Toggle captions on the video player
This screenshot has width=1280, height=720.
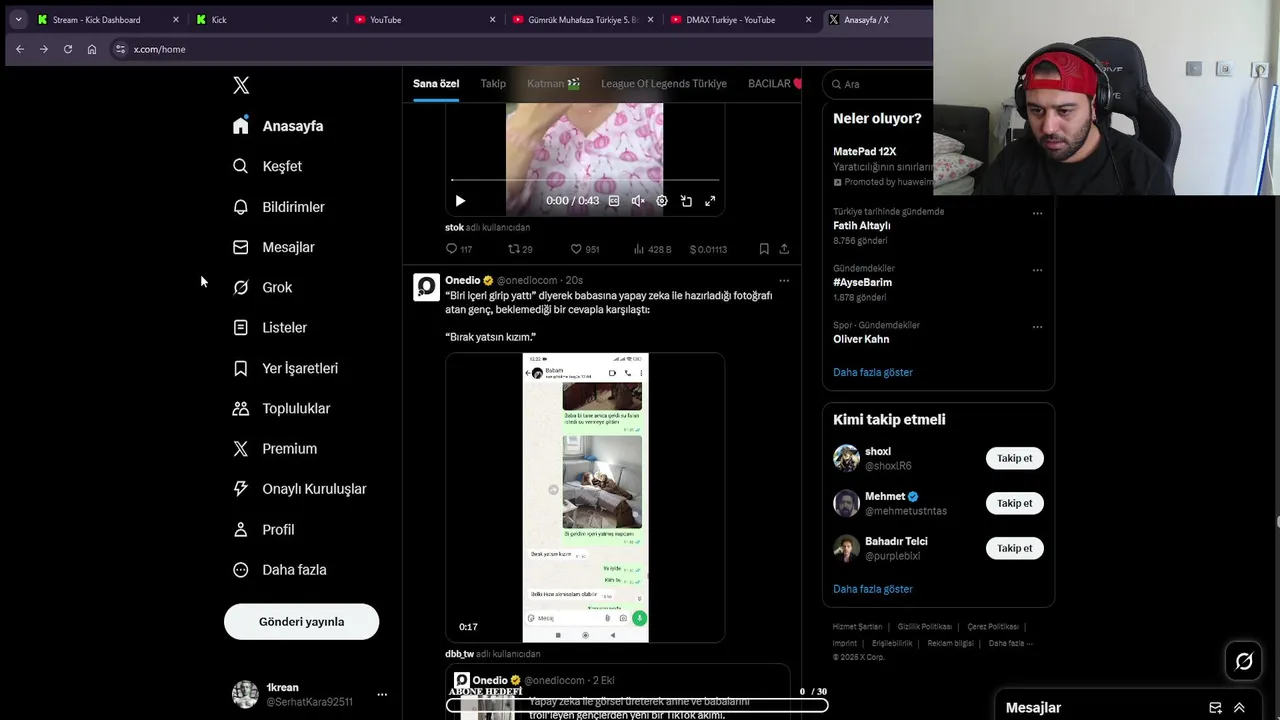[614, 201]
